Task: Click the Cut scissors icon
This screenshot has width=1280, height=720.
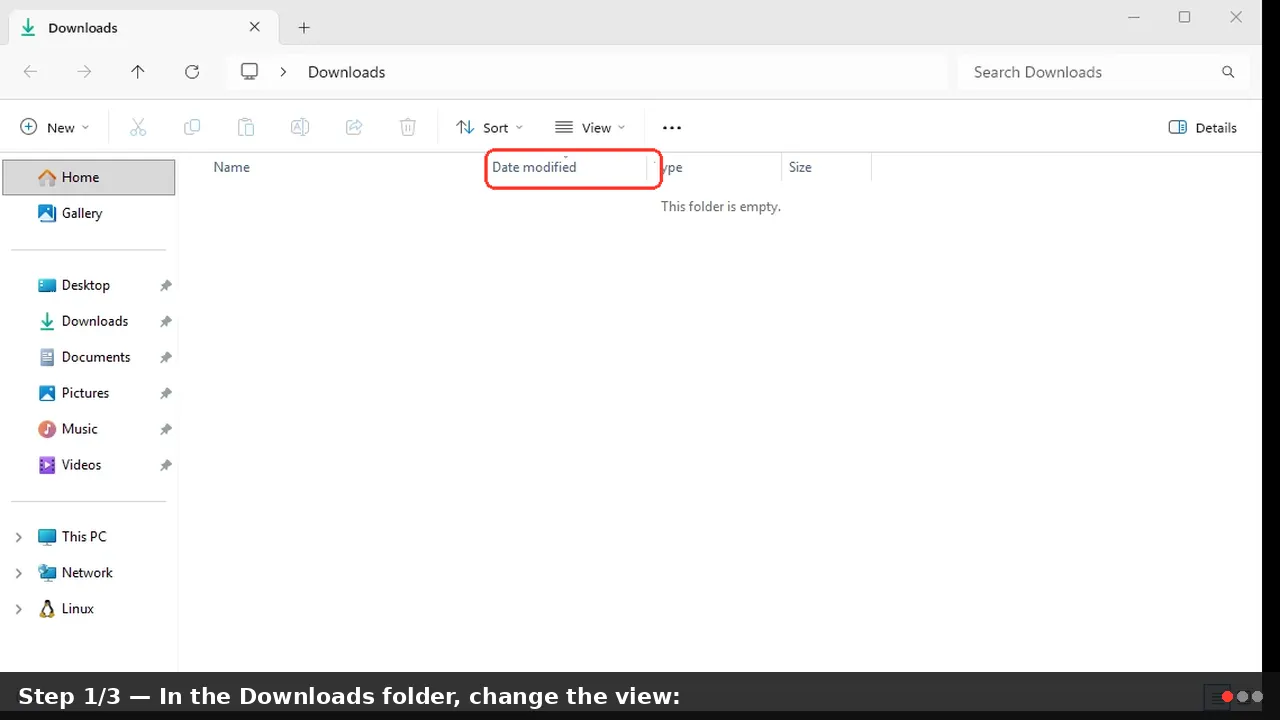Action: (138, 127)
